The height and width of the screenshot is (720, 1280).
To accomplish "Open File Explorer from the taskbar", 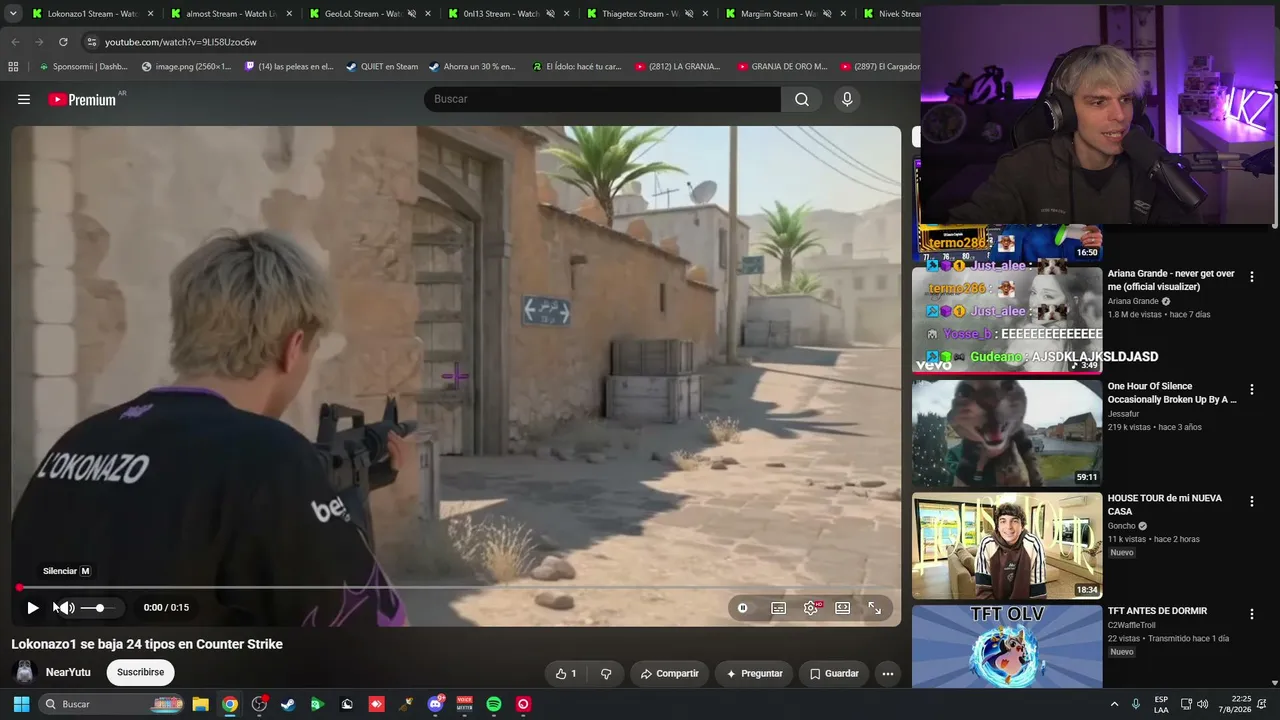I will click(200, 704).
